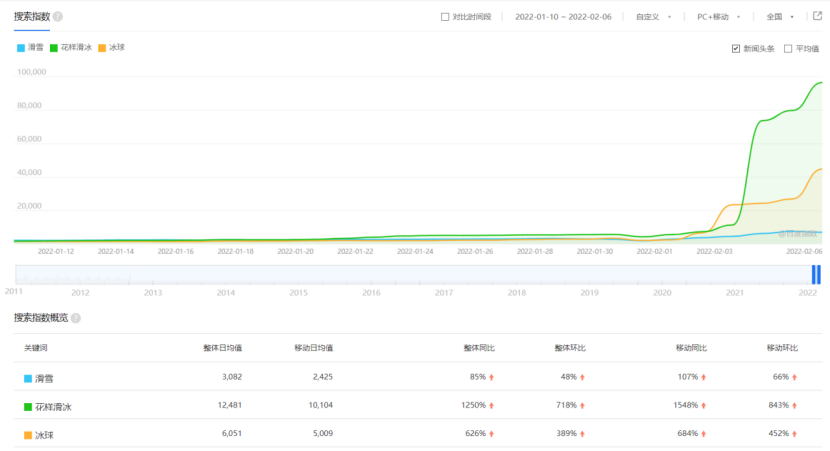Enable the 对比时间段 checkbox
This screenshot has height=451, width=830.
pyautogui.click(x=445, y=17)
